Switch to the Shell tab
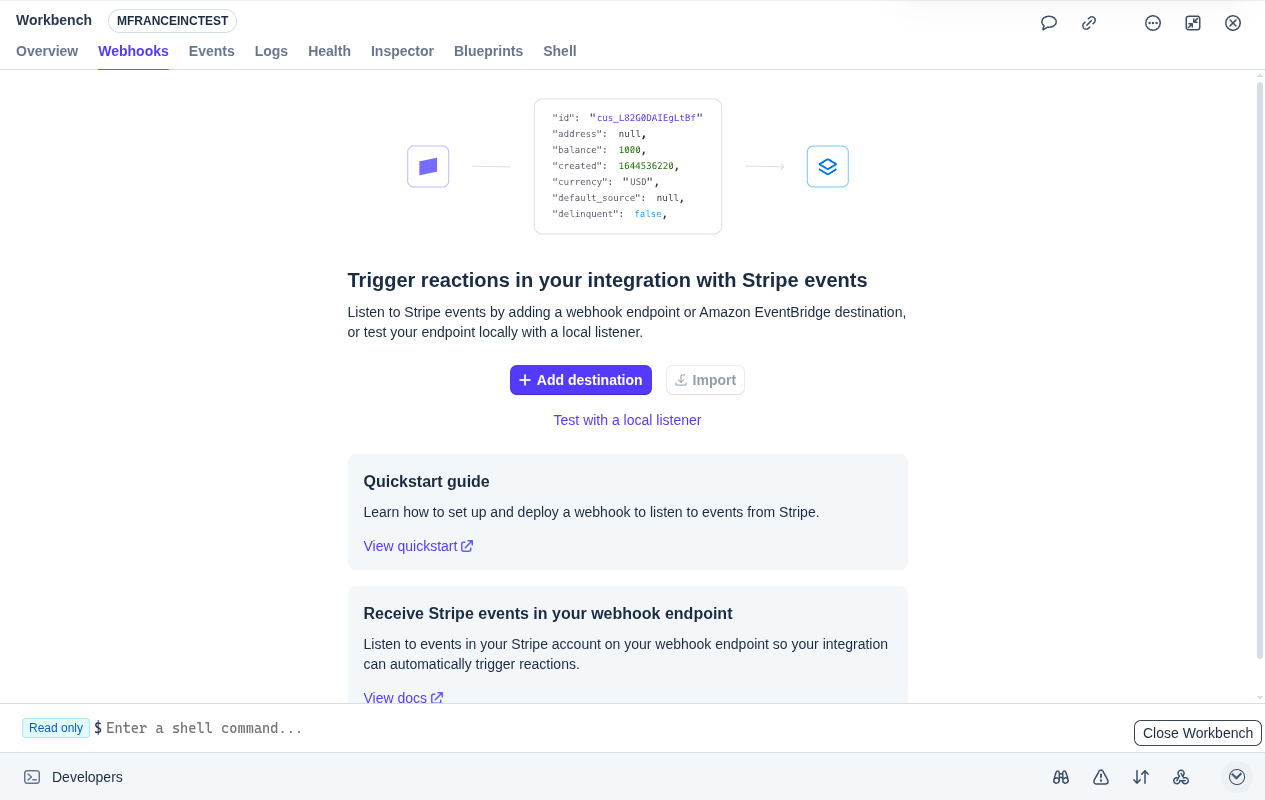The height and width of the screenshot is (800, 1265). pos(559,51)
